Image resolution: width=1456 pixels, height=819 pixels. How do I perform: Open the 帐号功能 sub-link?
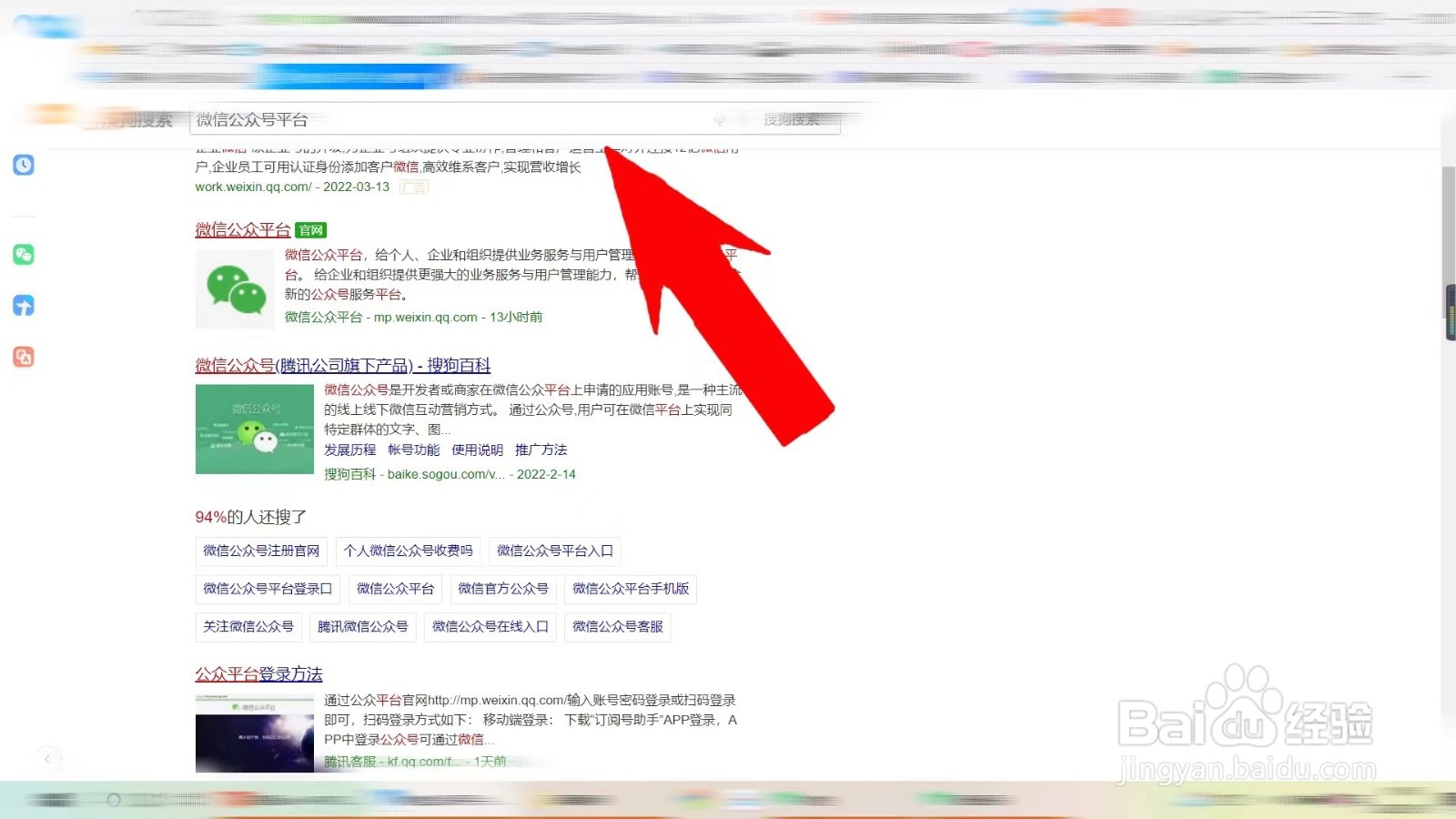point(413,450)
